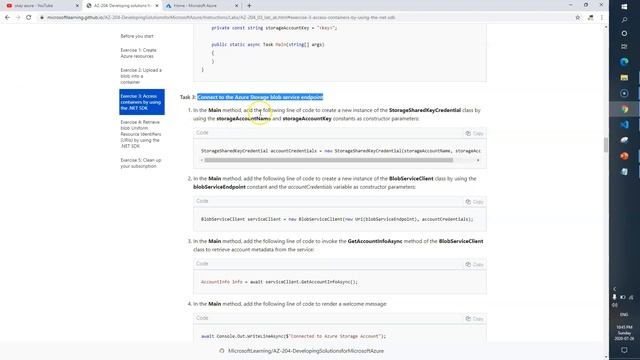Click the bold StorageSharedKeyCredential word
The image size is (640, 360).
(425, 110)
